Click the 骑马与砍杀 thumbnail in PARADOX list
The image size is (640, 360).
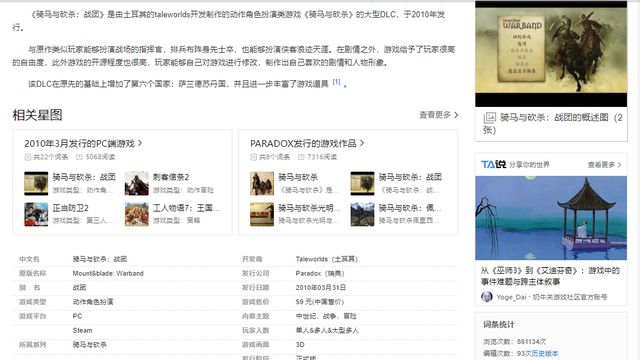[262, 184]
